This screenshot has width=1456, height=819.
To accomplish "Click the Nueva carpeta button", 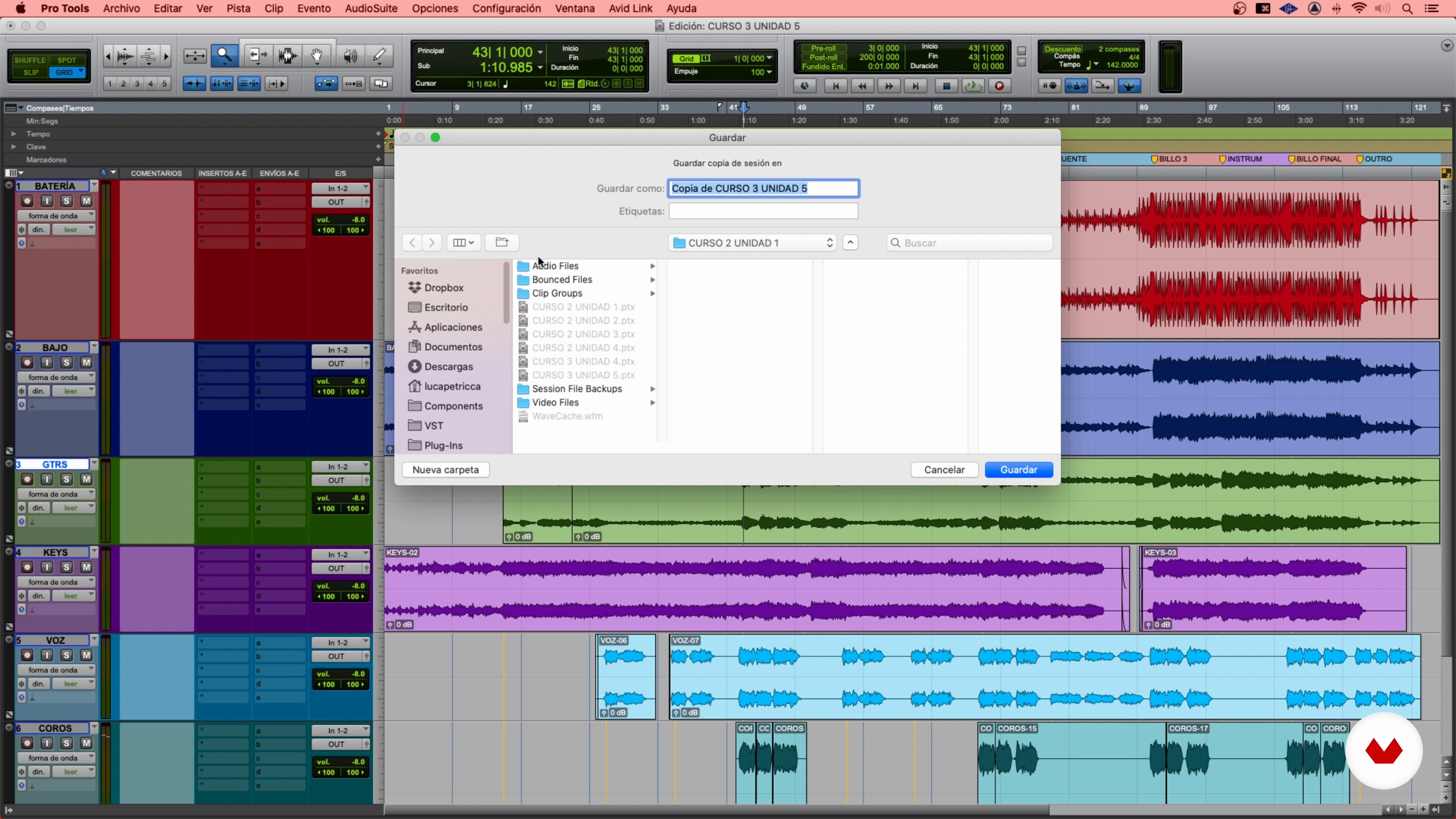I will 446,470.
